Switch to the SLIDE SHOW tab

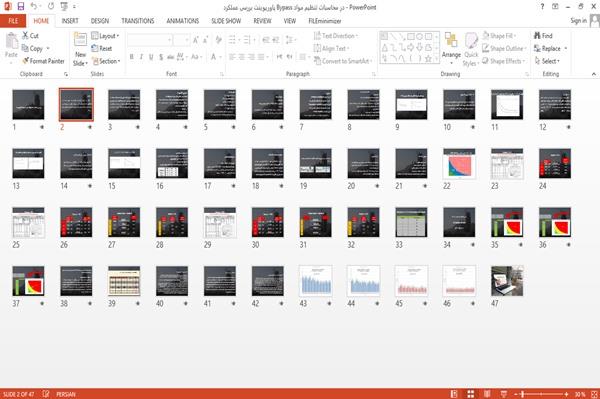point(226,21)
